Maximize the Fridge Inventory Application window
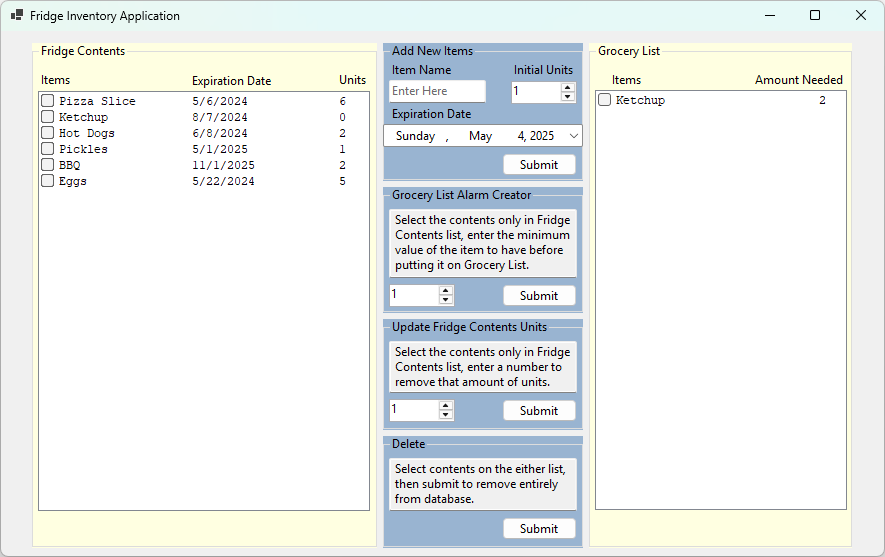 pyautogui.click(x=815, y=15)
